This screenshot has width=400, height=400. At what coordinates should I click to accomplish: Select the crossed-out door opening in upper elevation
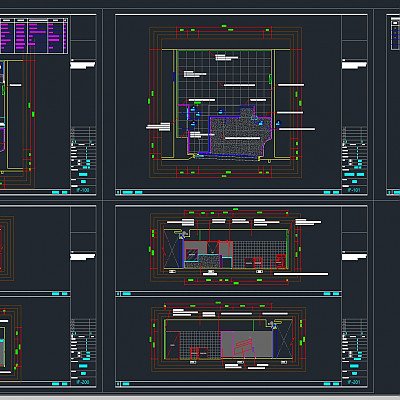click(171, 249)
